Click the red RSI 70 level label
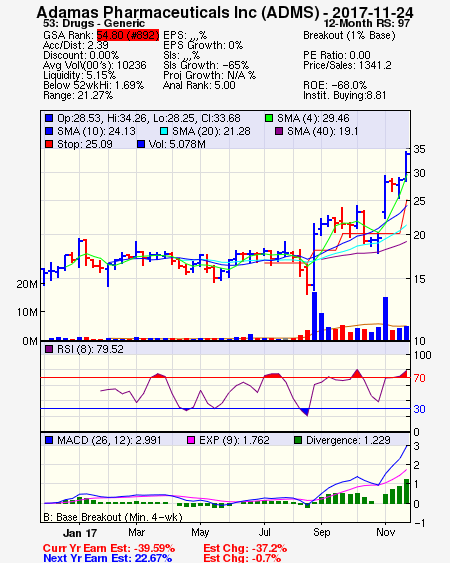Image resolution: width=450 pixels, height=563 pixels. click(419, 378)
